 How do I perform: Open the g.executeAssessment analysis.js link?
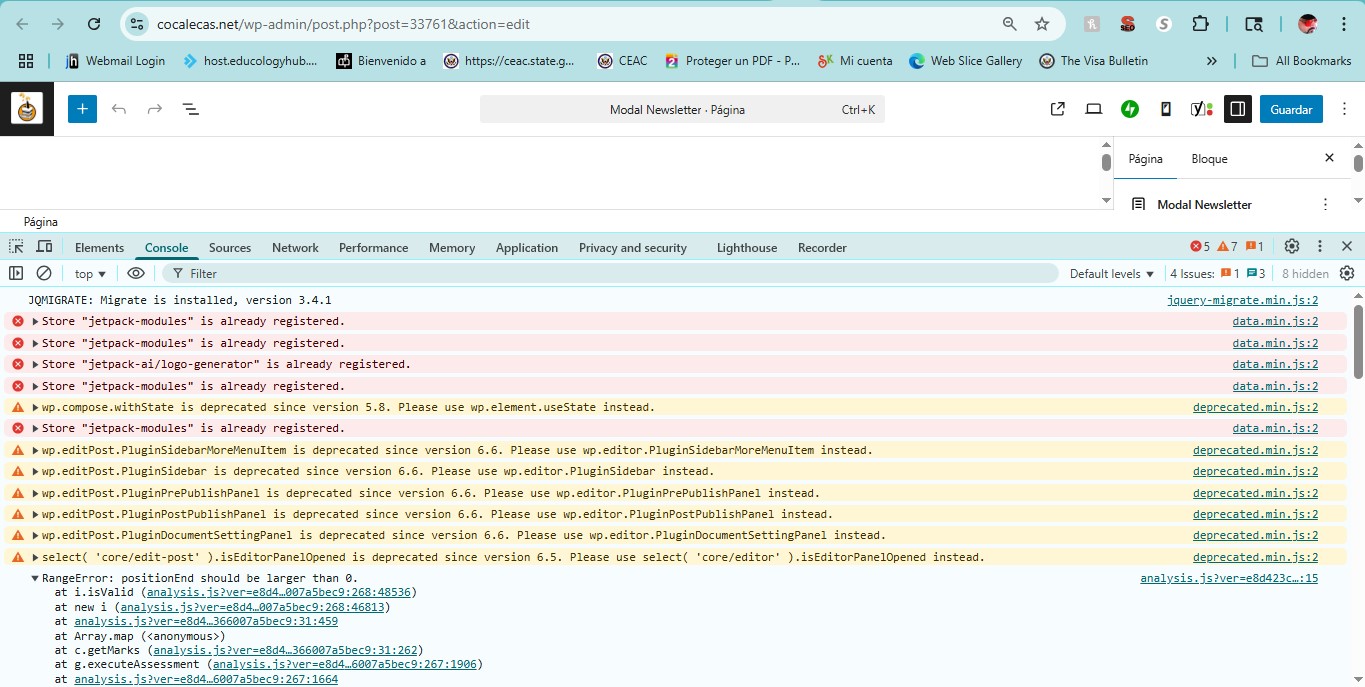[x=346, y=664]
